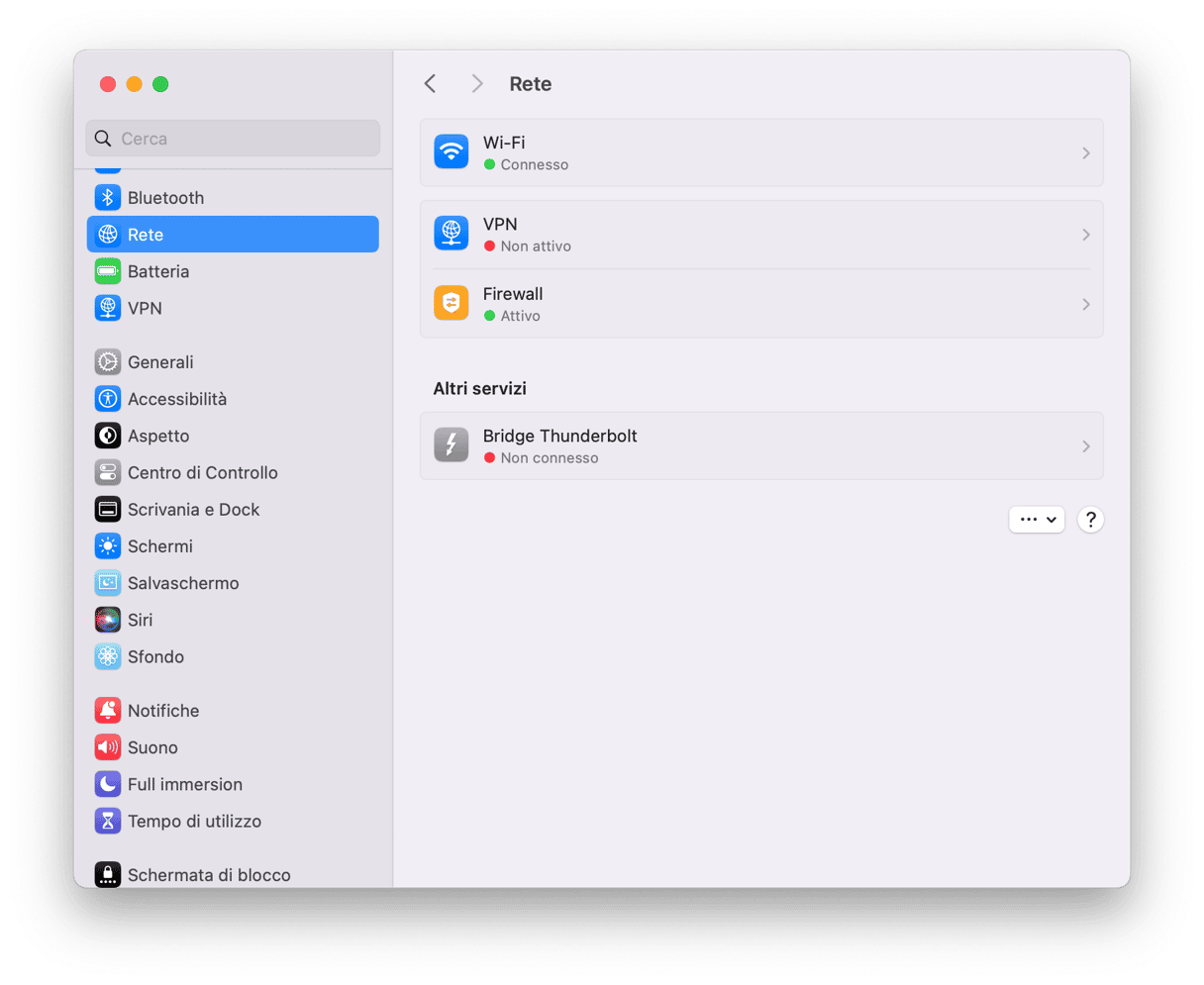
Task: Select Scrivania e Dock label
Action: [193, 510]
